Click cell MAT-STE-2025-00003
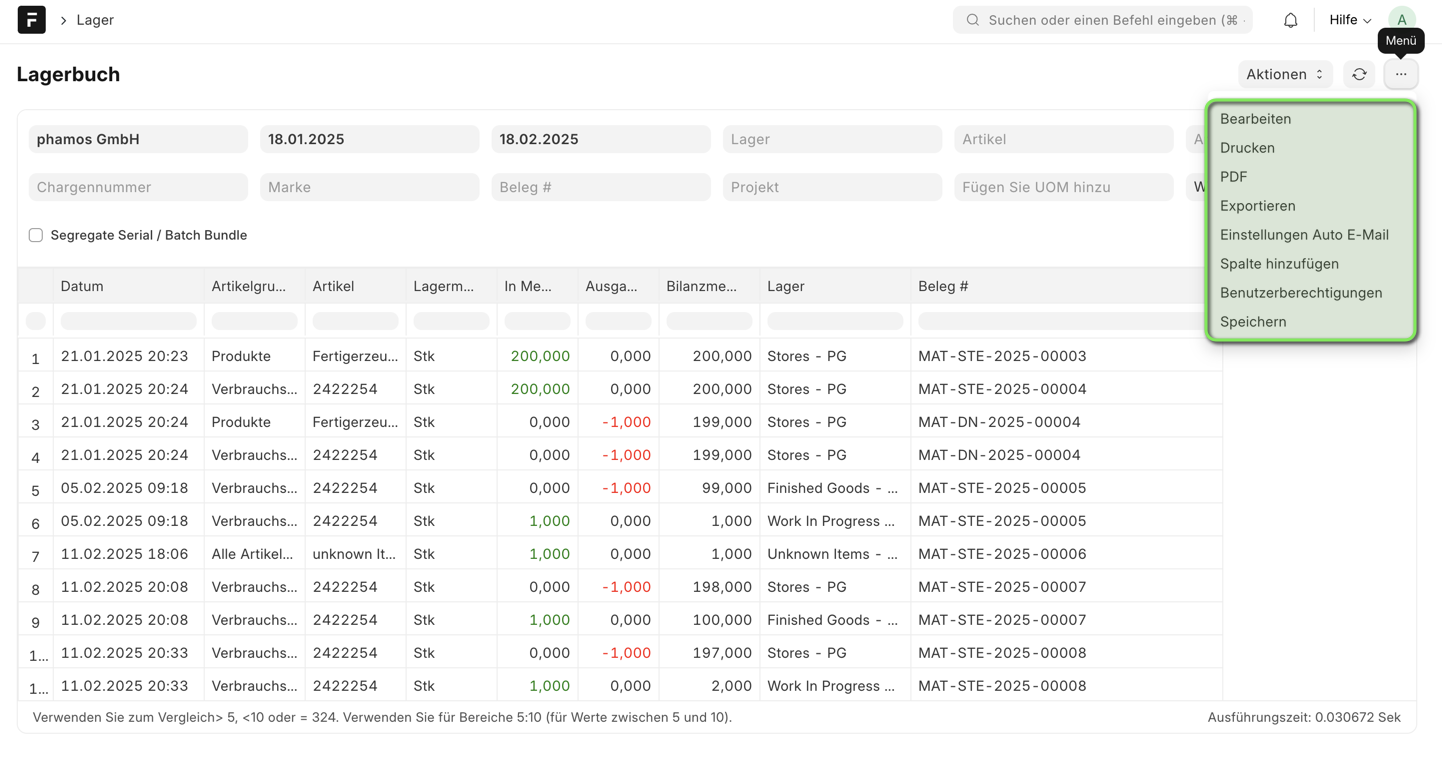The height and width of the screenshot is (761, 1442). 1066,356
